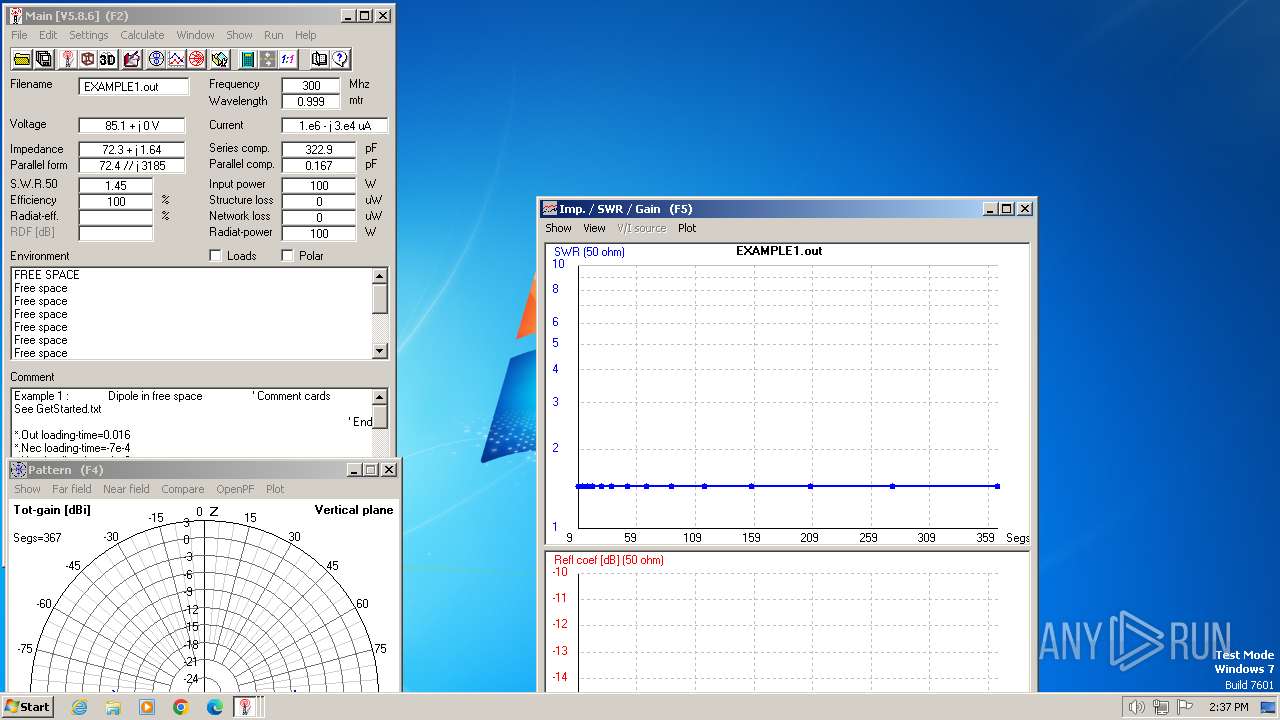Click the taskbar clock showing 2:37 PM
The image size is (1280, 720).
point(1228,707)
